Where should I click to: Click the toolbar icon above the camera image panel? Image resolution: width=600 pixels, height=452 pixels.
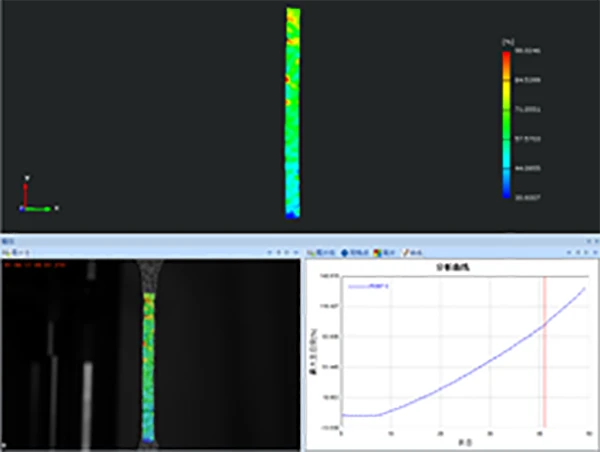coord(6,253)
